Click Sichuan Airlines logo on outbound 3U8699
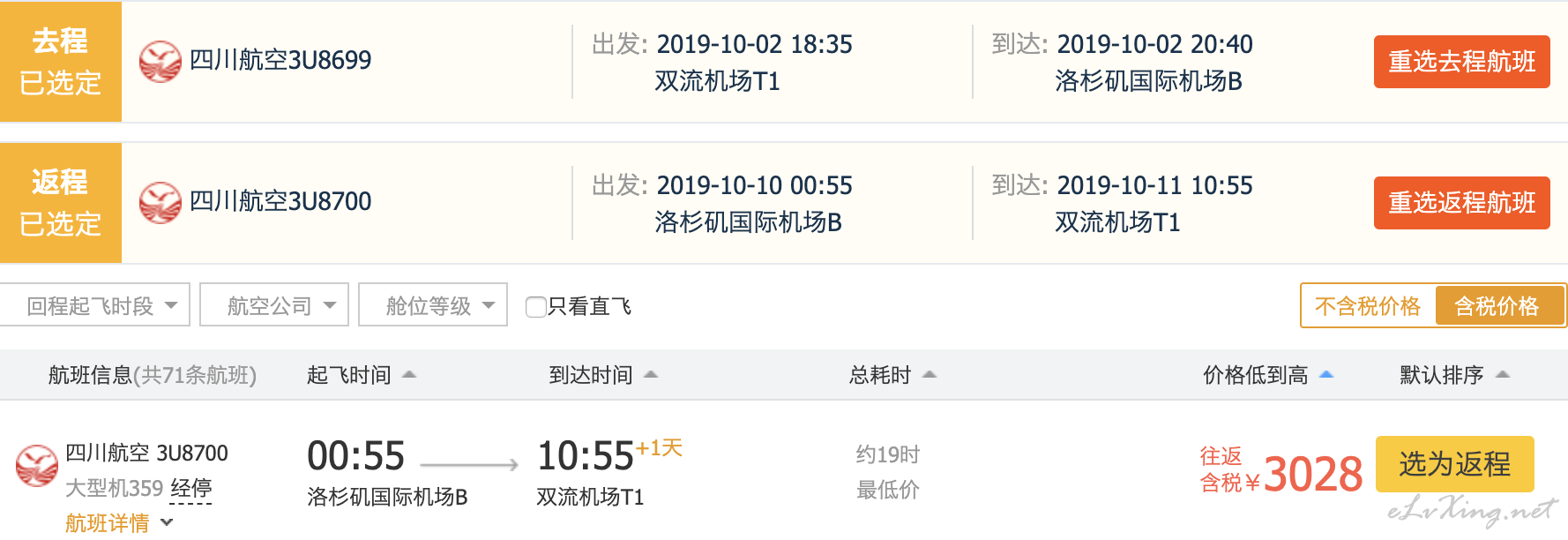 (161, 62)
